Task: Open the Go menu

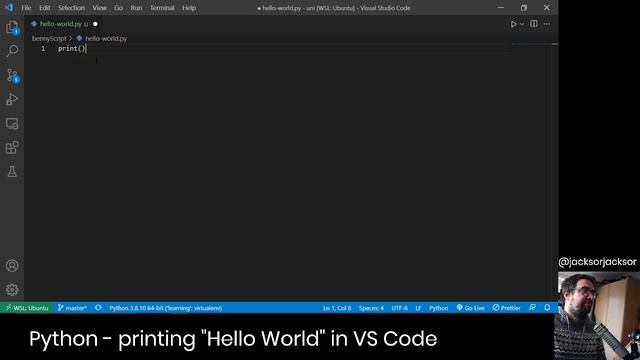Action: [x=118, y=8]
